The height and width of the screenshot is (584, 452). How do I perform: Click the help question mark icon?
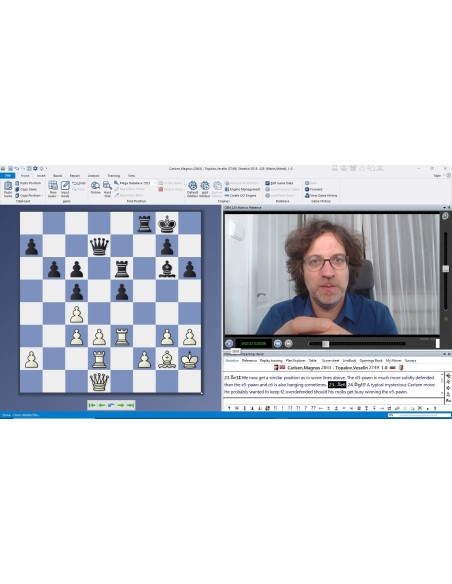448,175
